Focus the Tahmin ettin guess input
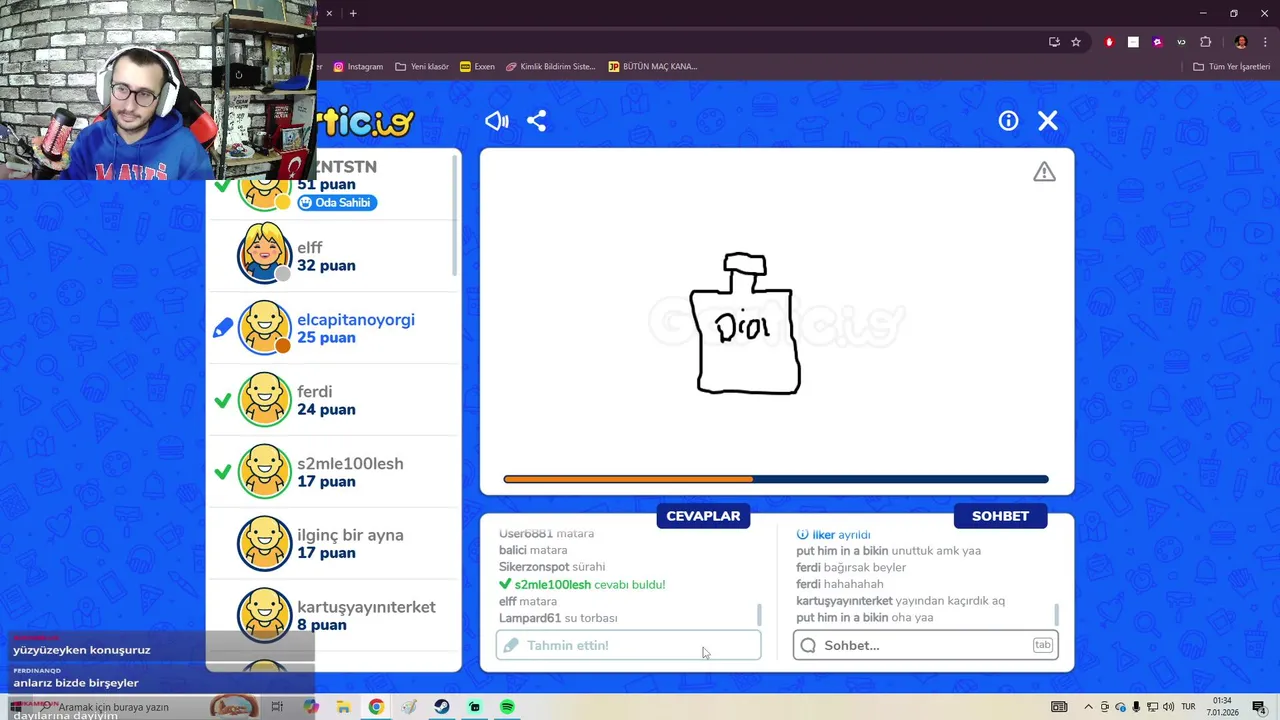Image resolution: width=1280 pixels, height=720 pixels. 628,645
